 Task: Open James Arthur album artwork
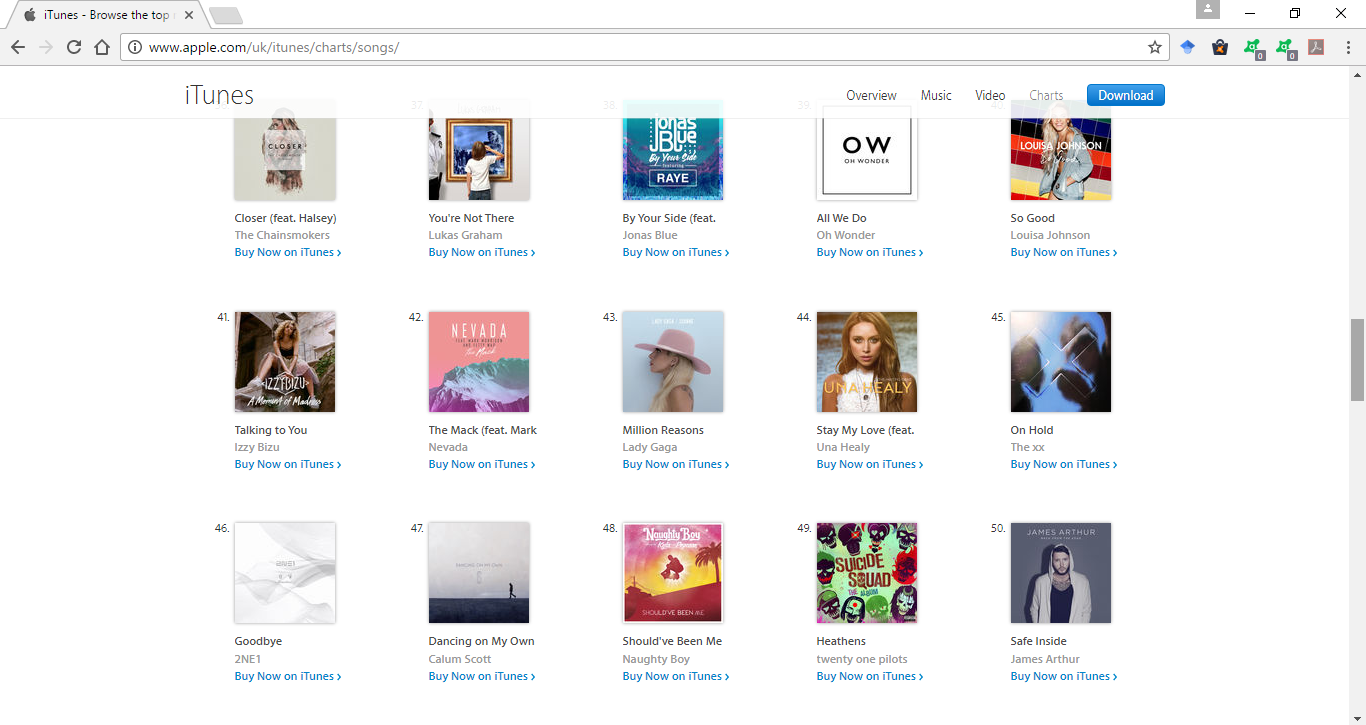(x=1061, y=573)
